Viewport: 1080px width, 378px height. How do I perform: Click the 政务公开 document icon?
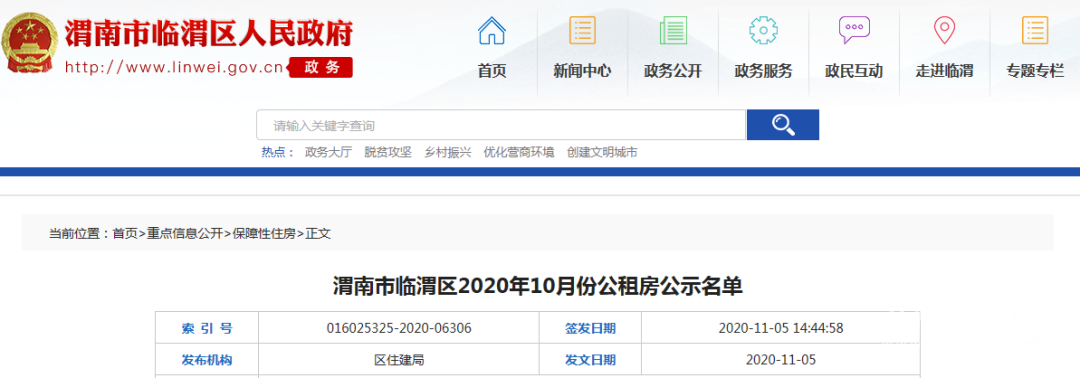[673, 30]
